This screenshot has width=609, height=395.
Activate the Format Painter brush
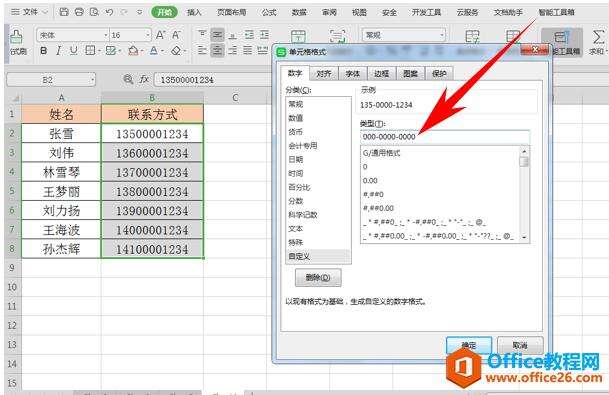click(x=16, y=37)
